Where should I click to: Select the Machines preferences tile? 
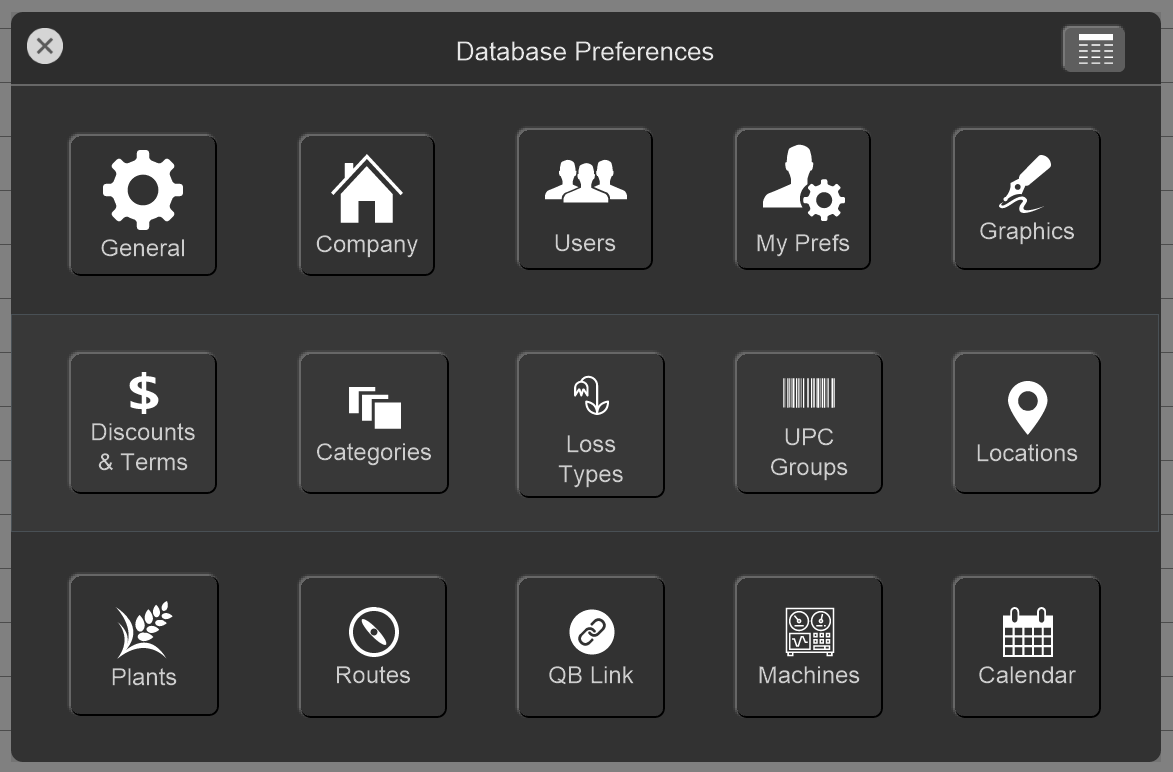click(808, 646)
